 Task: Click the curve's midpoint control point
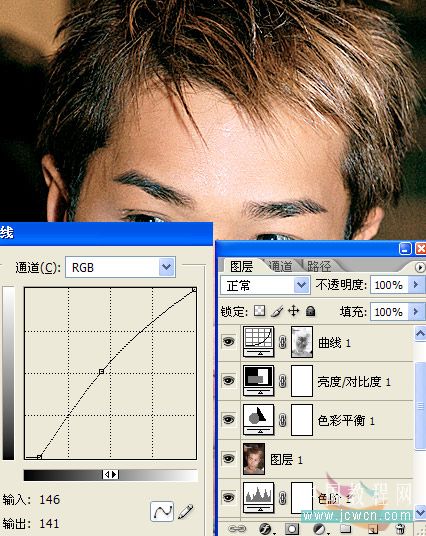[101, 372]
